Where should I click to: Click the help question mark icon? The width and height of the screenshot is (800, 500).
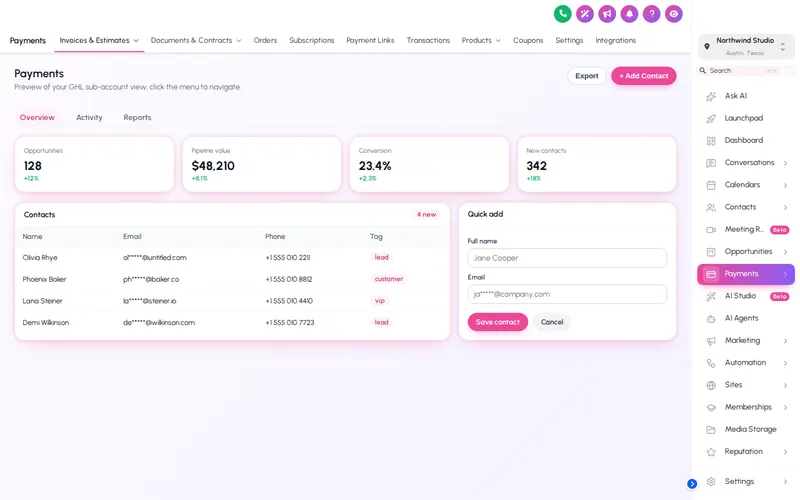[x=652, y=14]
